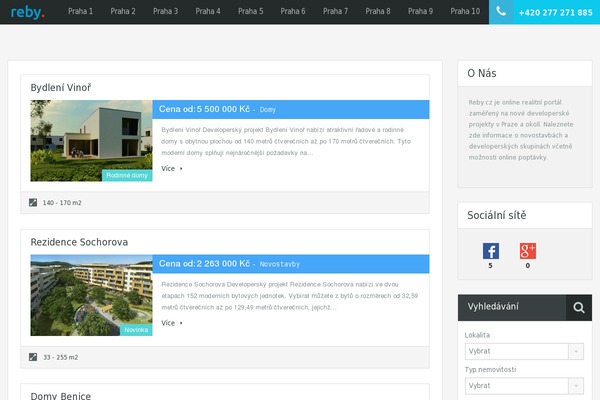The width and height of the screenshot is (600, 400).
Task: Click the 33 - 255 m2 area text
Action: click(x=60, y=358)
